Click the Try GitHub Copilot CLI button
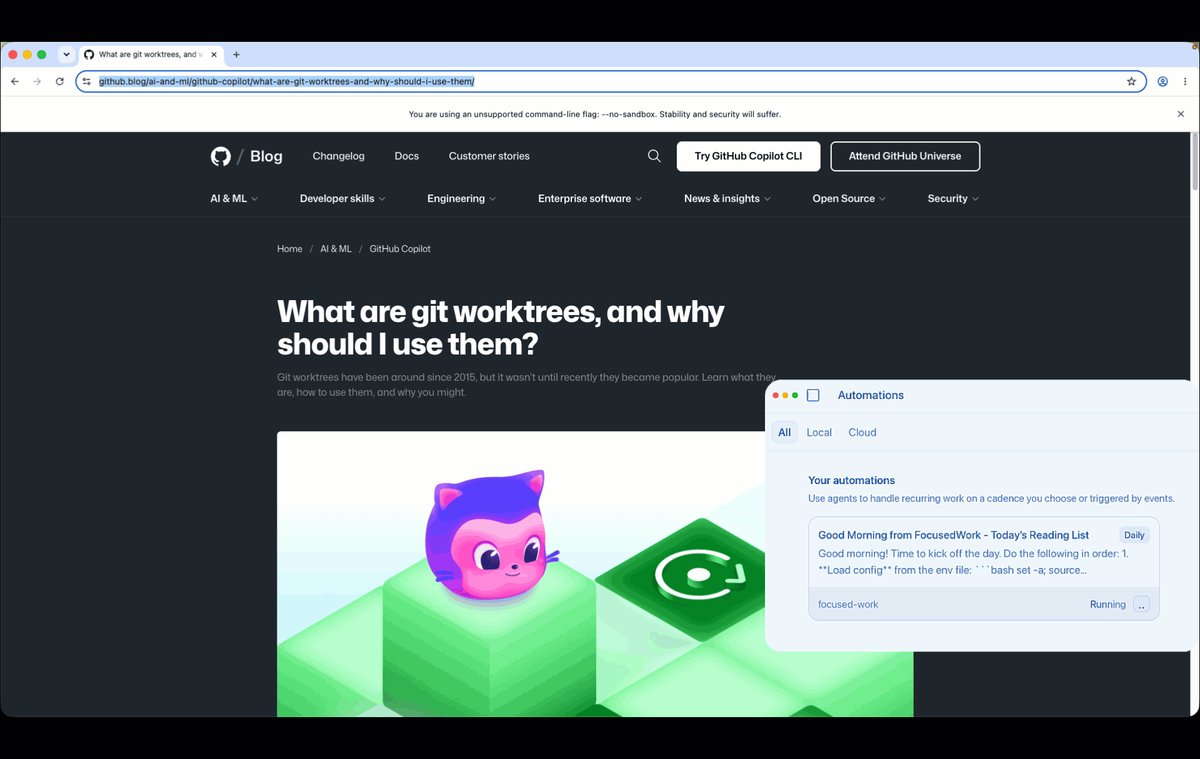Image resolution: width=1200 pixels, height=759 pixels. click(748, 156)
